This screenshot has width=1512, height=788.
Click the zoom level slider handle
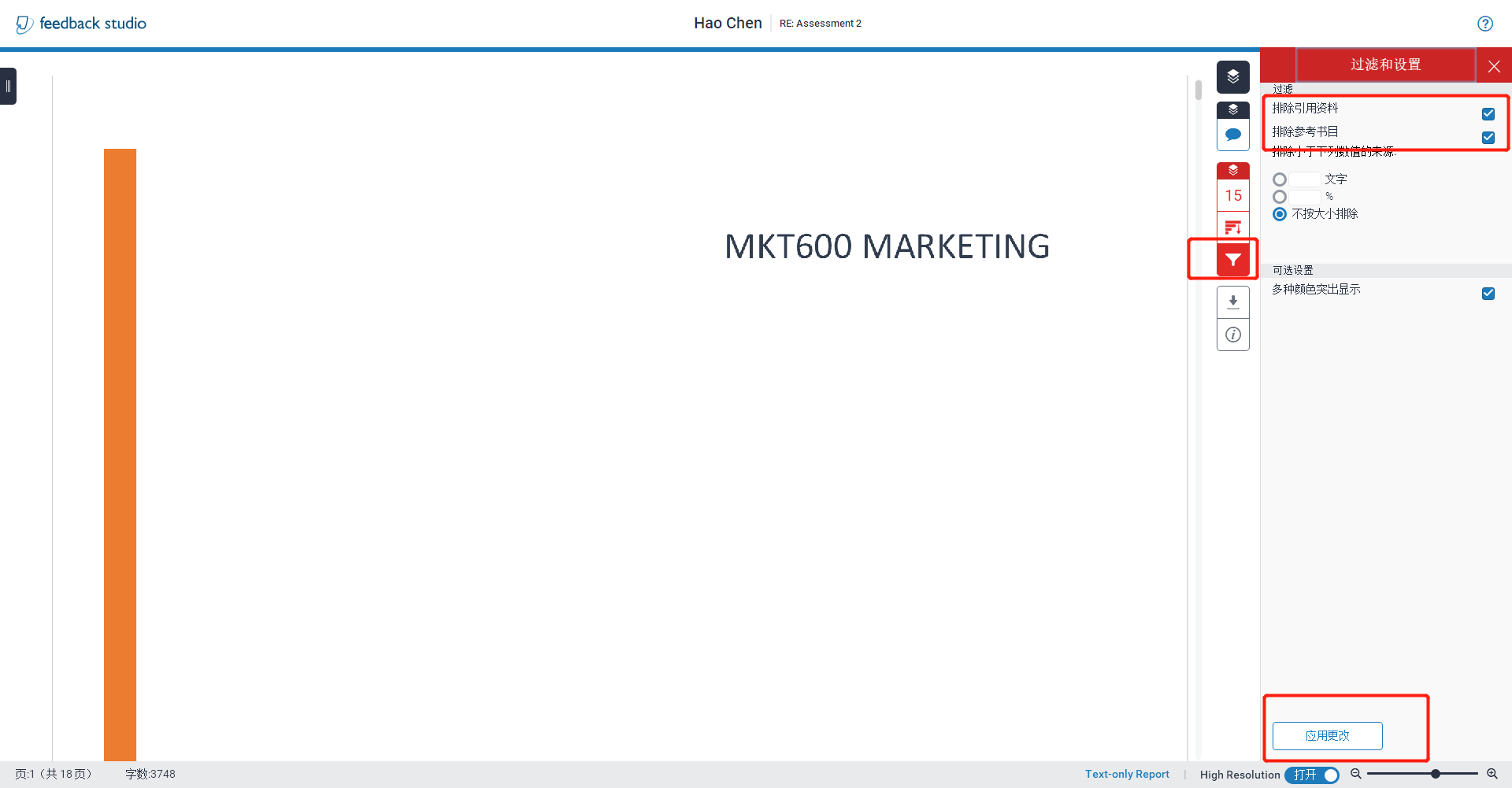tap(1436, 774)
